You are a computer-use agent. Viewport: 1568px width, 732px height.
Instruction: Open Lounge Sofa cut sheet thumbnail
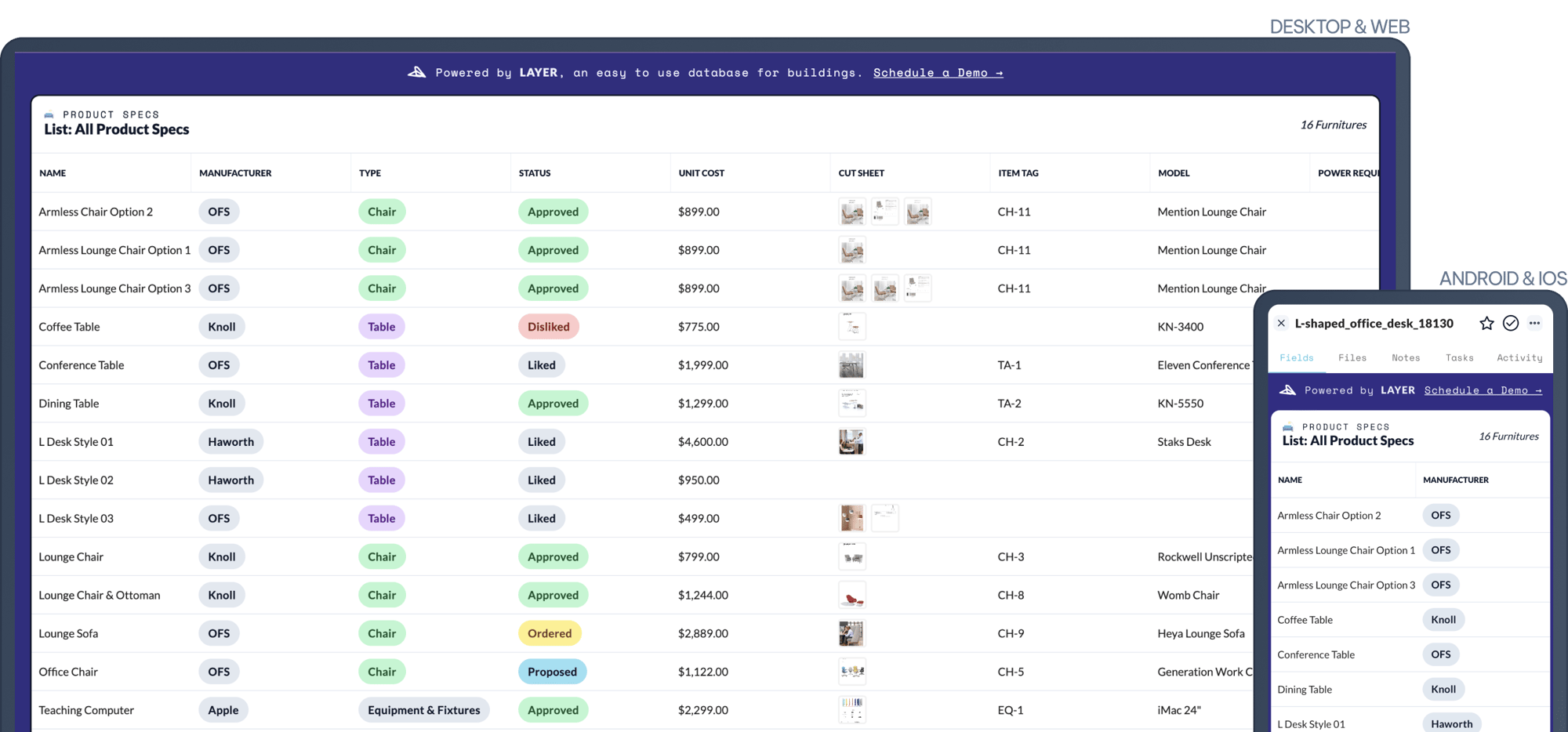pyautogui.click(x=851, y=633)
